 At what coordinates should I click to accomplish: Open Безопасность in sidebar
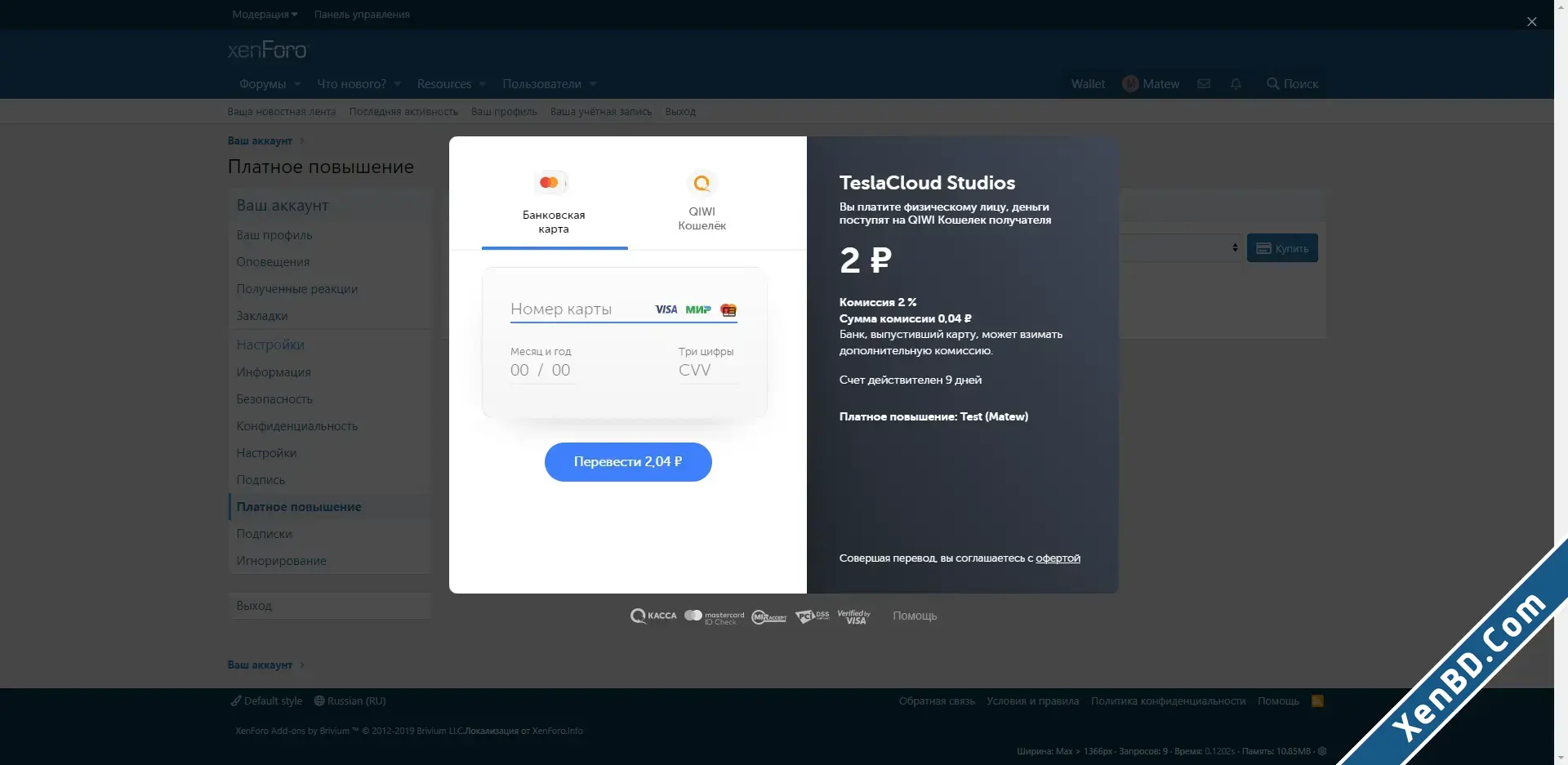[330, 399]
